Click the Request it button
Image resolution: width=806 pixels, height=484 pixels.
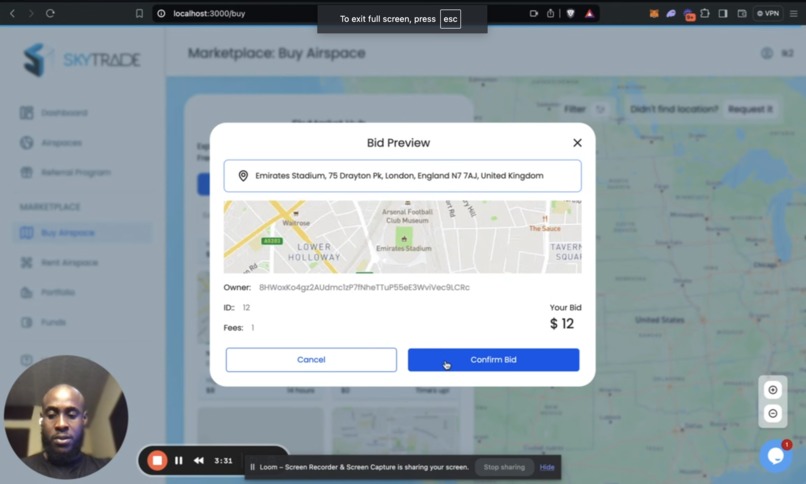(x=750, y=109)
